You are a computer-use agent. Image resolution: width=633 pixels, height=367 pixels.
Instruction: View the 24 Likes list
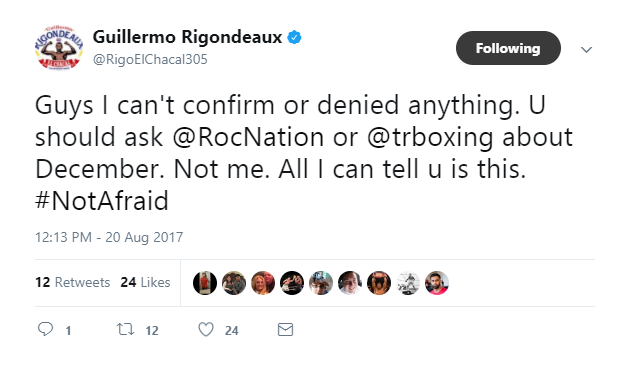[145, 282]
